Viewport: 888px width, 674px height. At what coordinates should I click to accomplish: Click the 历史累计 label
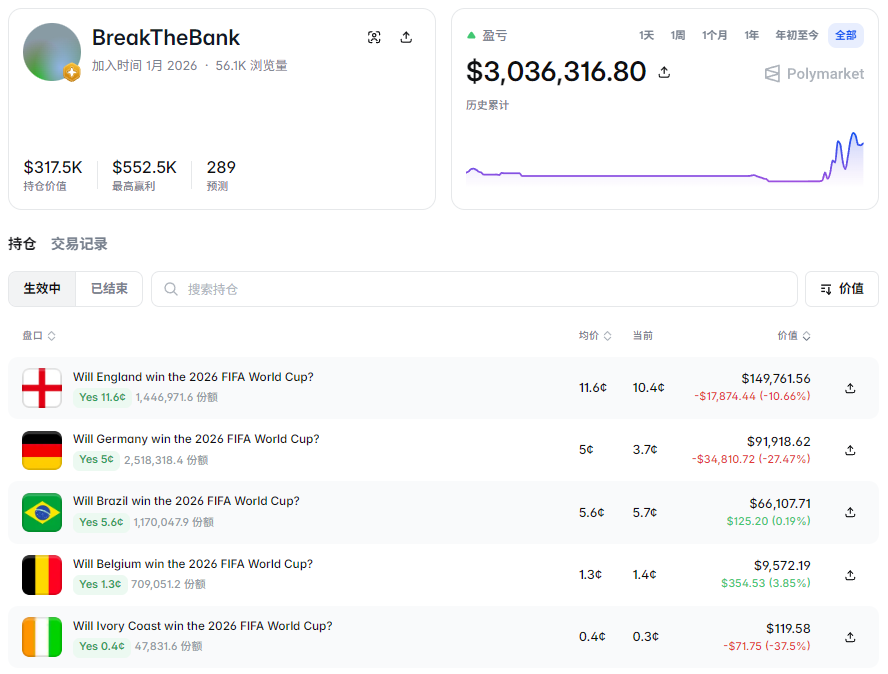coord(487,105)
